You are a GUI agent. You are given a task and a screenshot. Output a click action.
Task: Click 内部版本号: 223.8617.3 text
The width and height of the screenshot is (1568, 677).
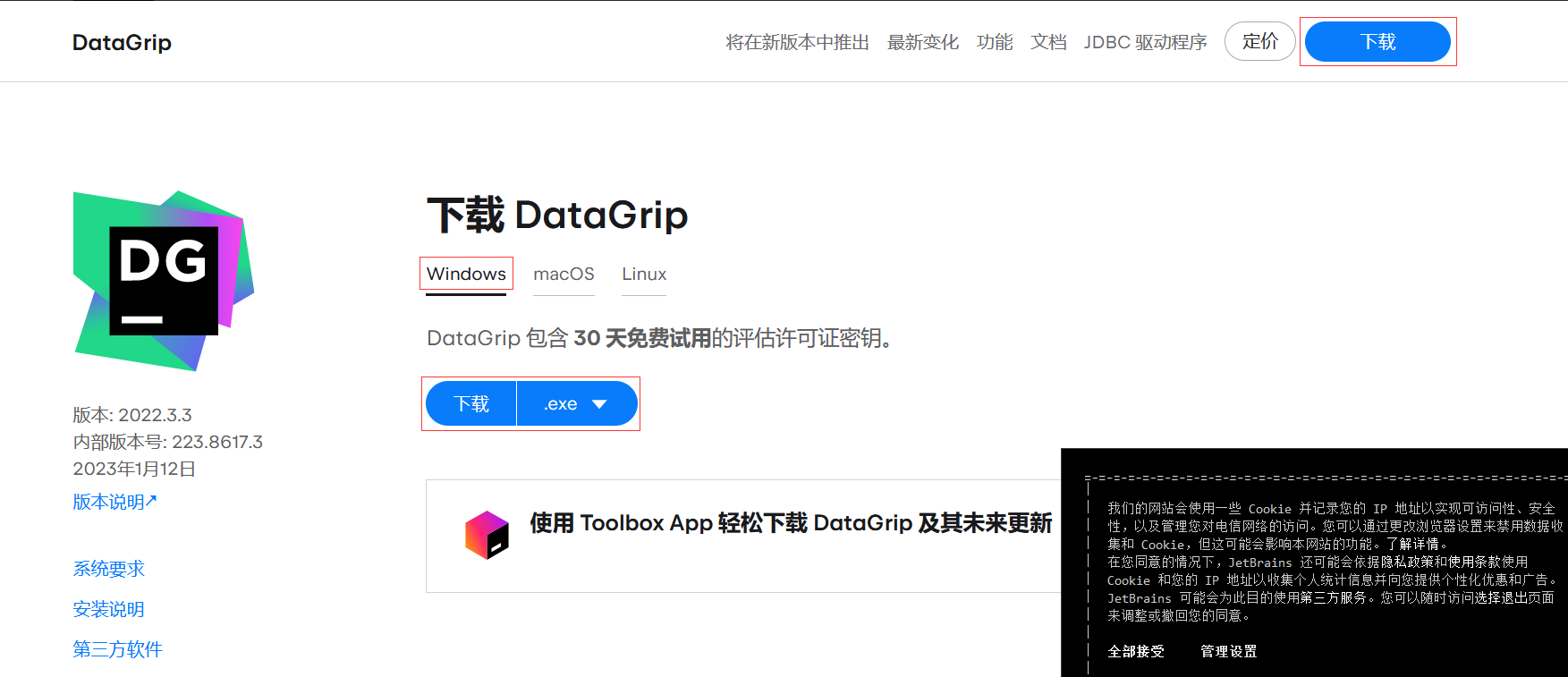167,442
